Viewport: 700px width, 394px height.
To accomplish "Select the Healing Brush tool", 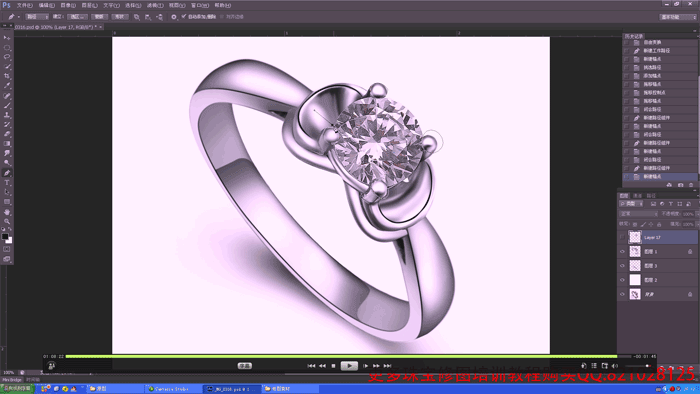I will tap(7, 96).
